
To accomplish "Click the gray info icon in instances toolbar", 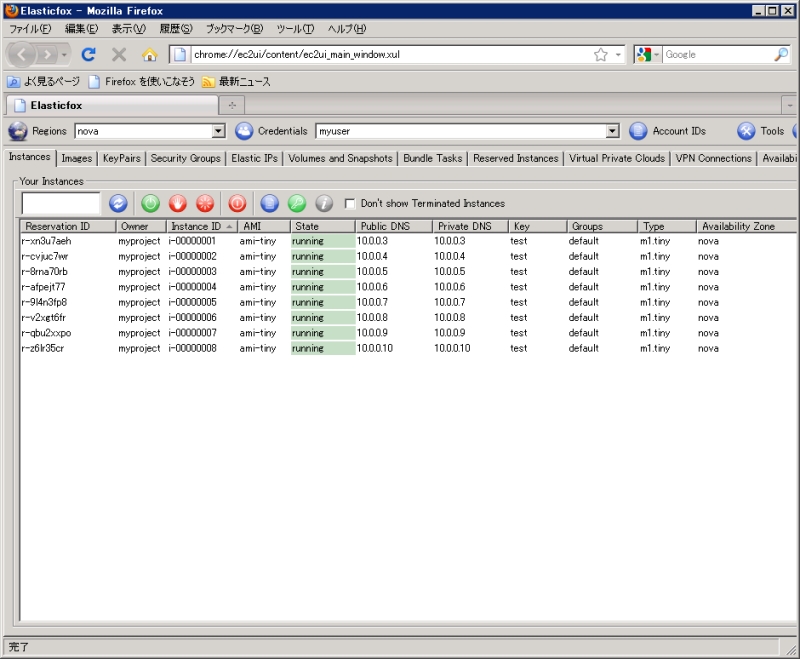I will pos(324,203).
